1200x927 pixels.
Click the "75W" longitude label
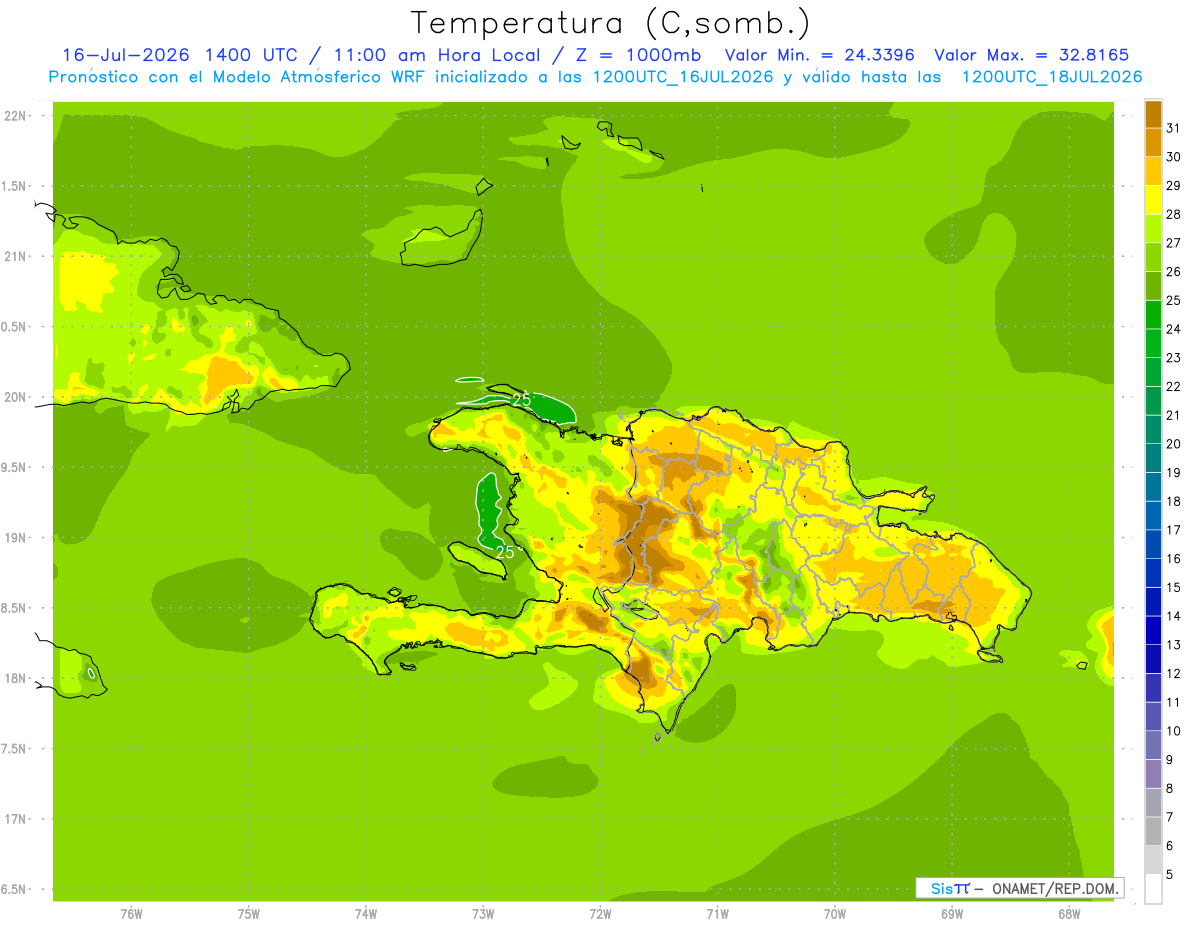pyautogui.click(x=249, y=914)
